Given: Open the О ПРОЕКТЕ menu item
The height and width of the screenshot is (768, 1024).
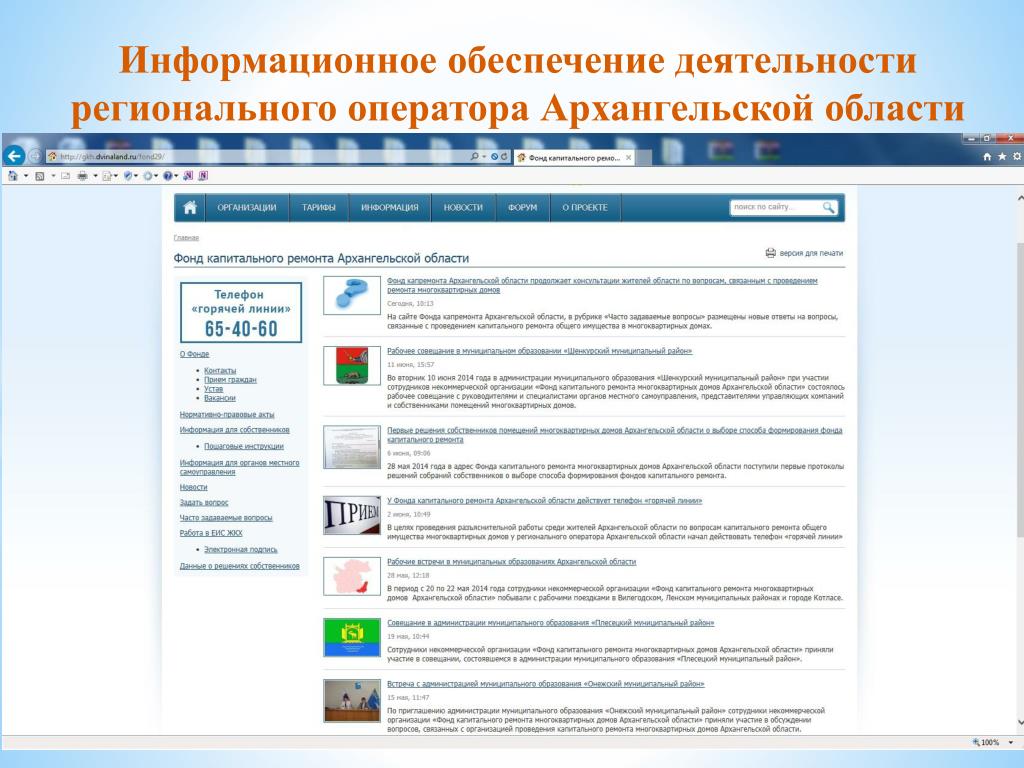Looking at the screenshot, I should point(585,208).
